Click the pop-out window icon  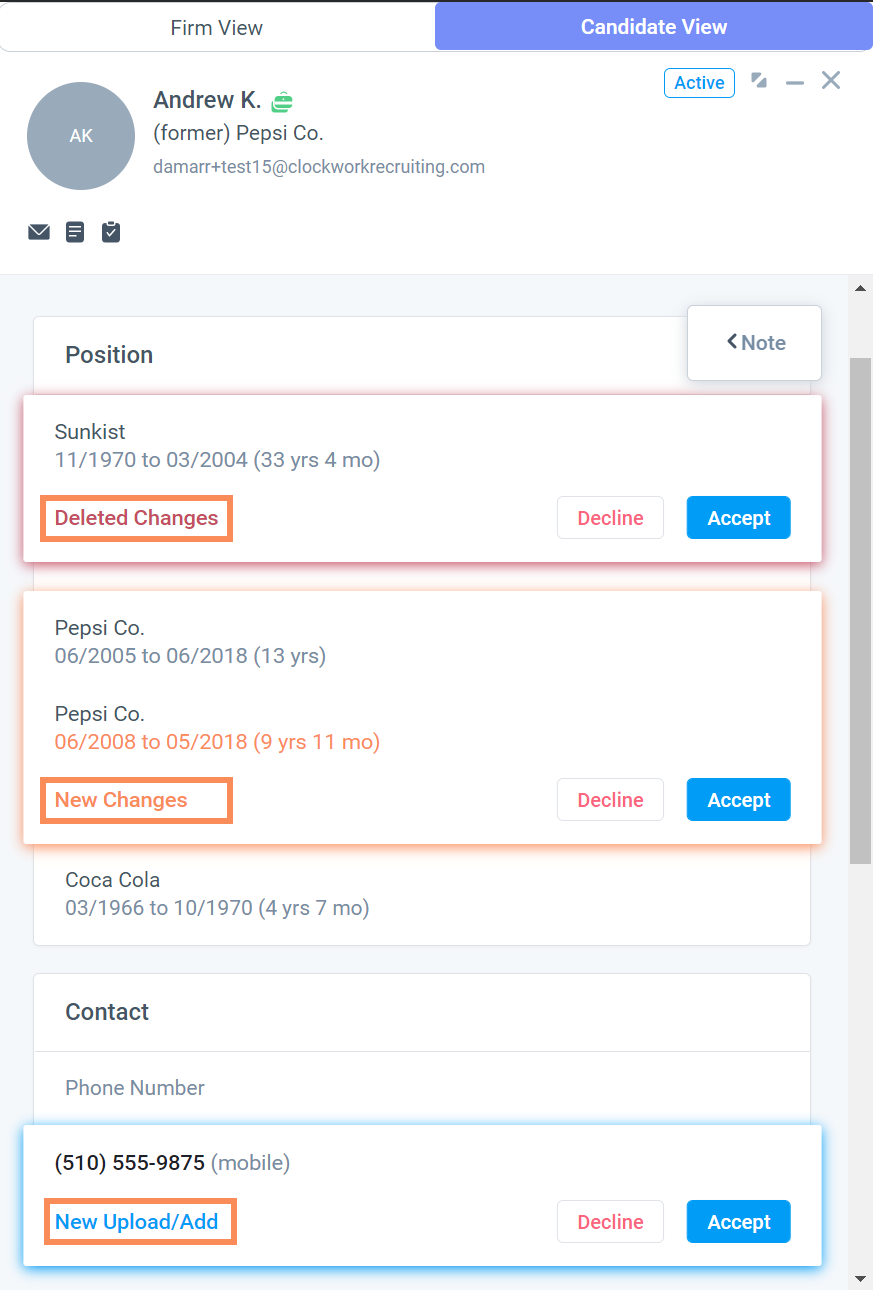(x=760, y=81)
